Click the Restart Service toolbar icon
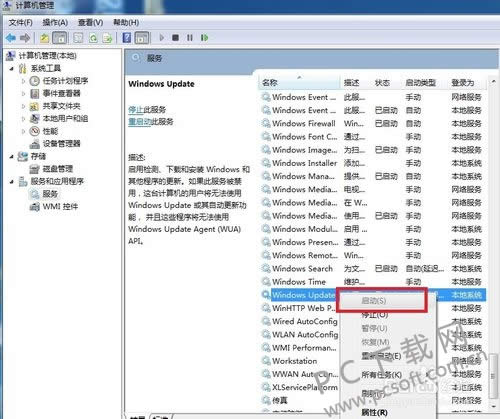Viewport: 500px width, 419px height. point(204,38)
